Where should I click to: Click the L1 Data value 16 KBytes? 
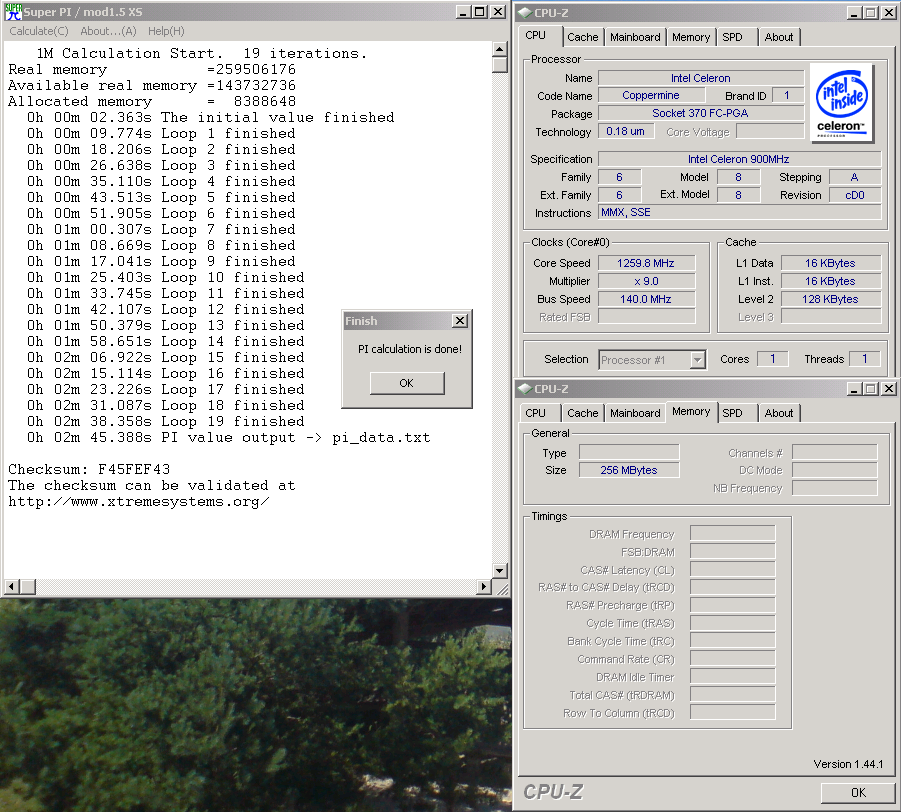[x=830, y=263]
